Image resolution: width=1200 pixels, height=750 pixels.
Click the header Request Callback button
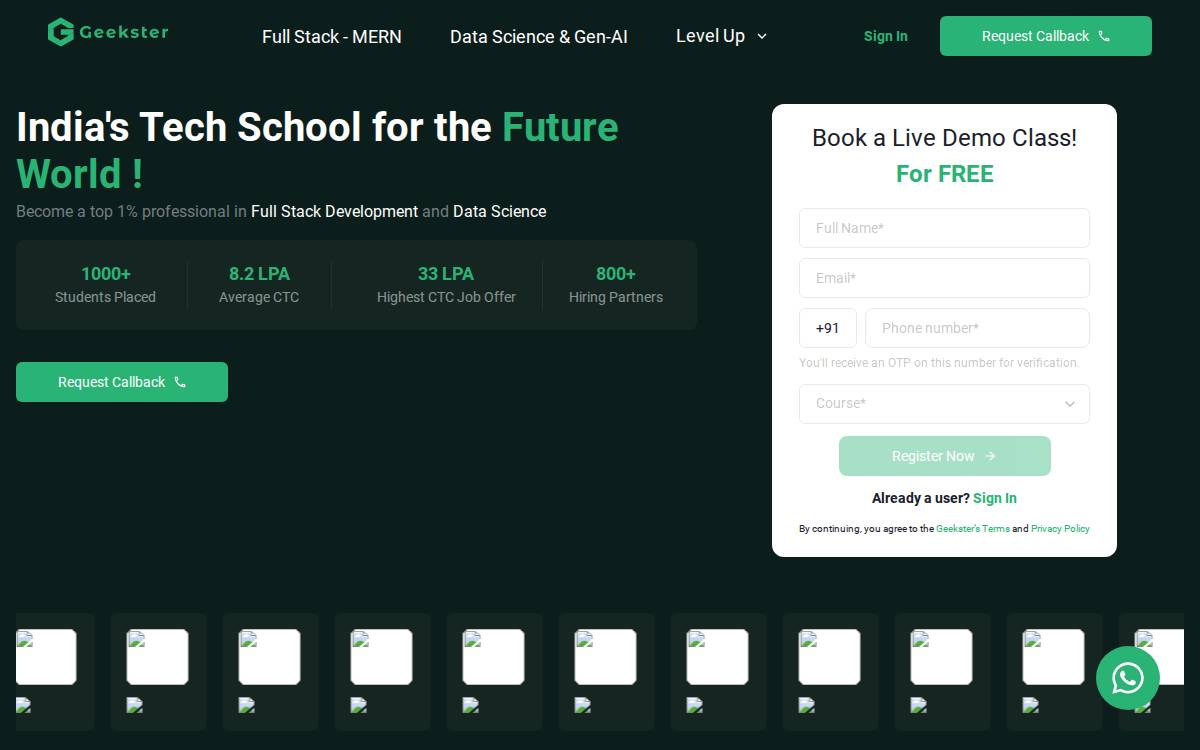pos(1046,36)
